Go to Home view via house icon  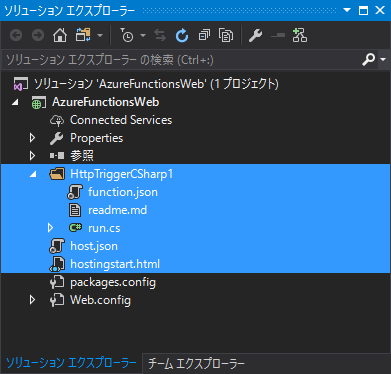(x=60, y=35)
